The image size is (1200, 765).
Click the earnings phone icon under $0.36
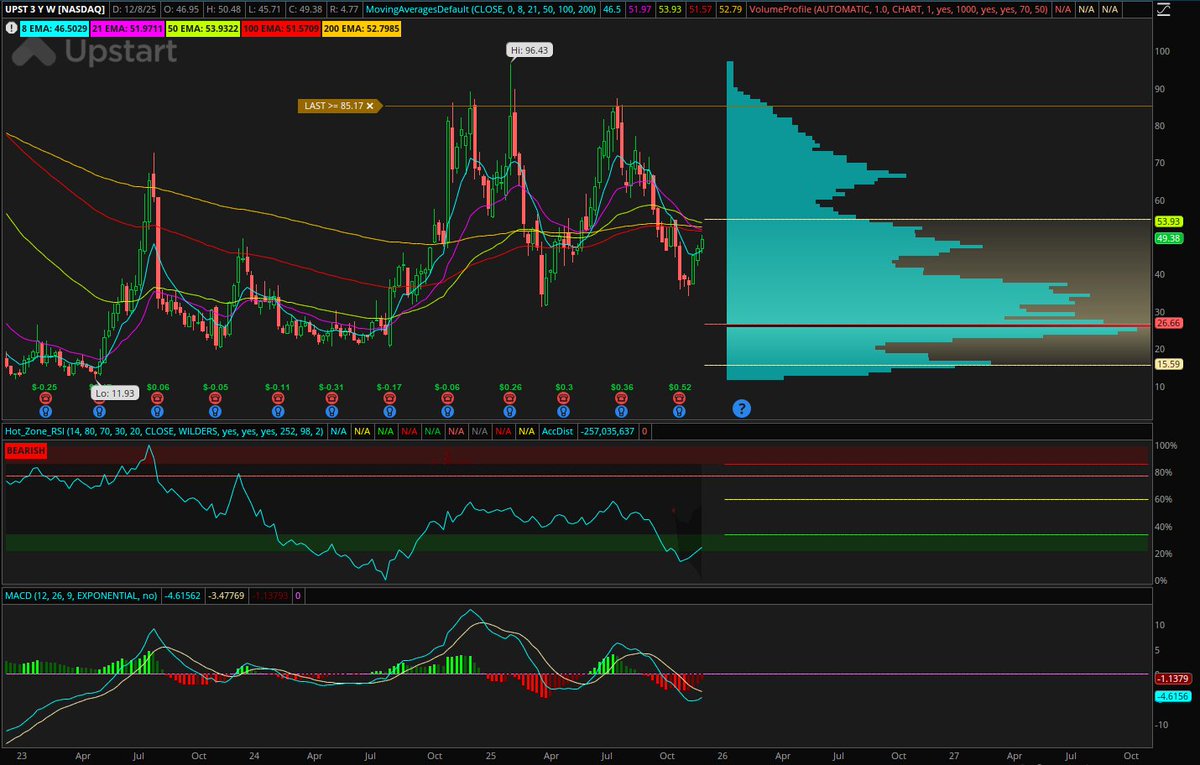(622, 398)
